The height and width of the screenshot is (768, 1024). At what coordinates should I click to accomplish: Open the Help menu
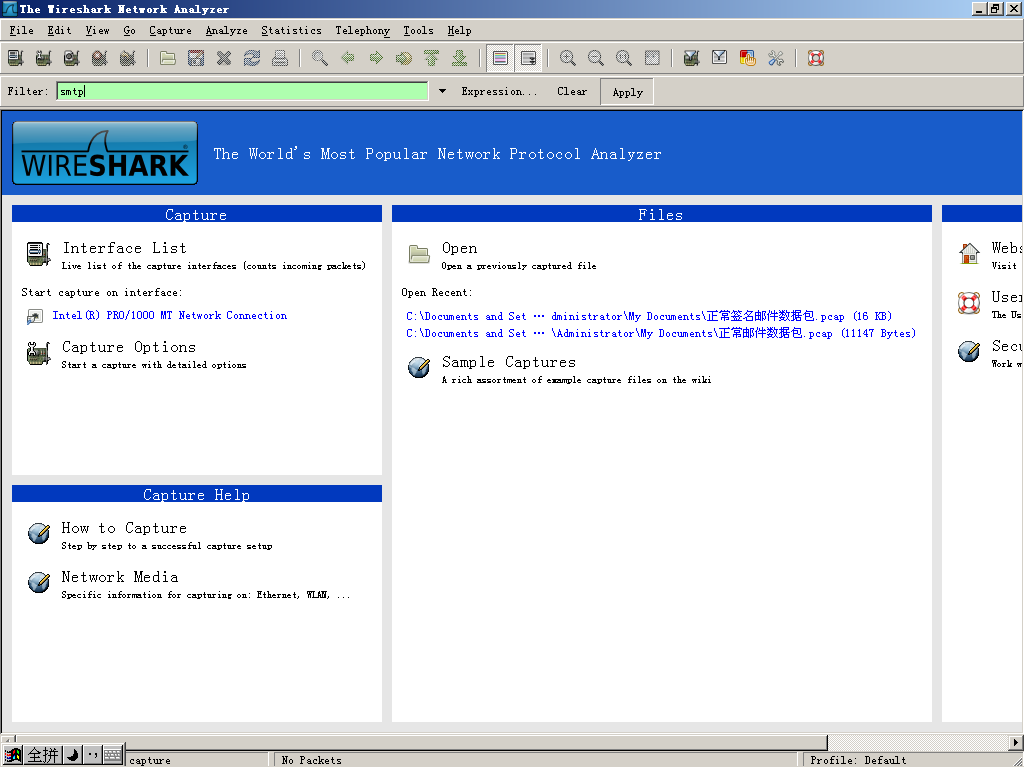point(459,31)
